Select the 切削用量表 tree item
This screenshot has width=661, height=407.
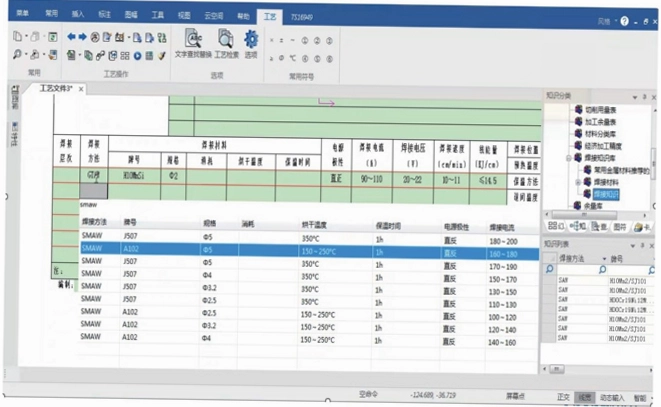(x=600, y=110)
